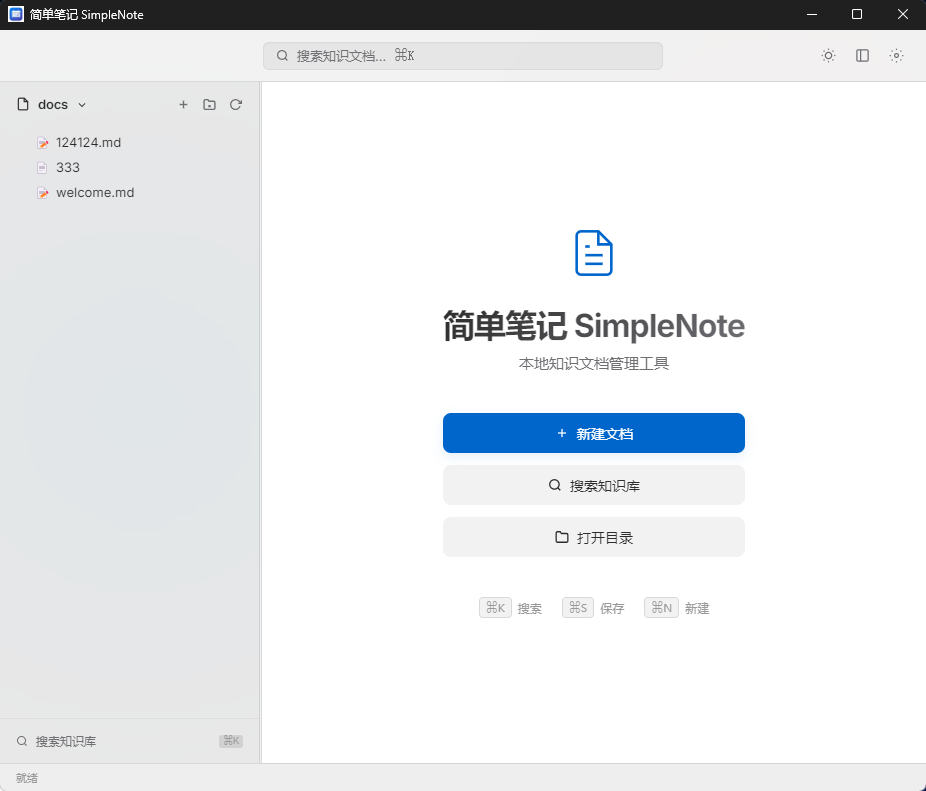The width and height of the screenshot is (926, 791).
Task: Open the file 124124.md
Action: (x=89, y=142)
